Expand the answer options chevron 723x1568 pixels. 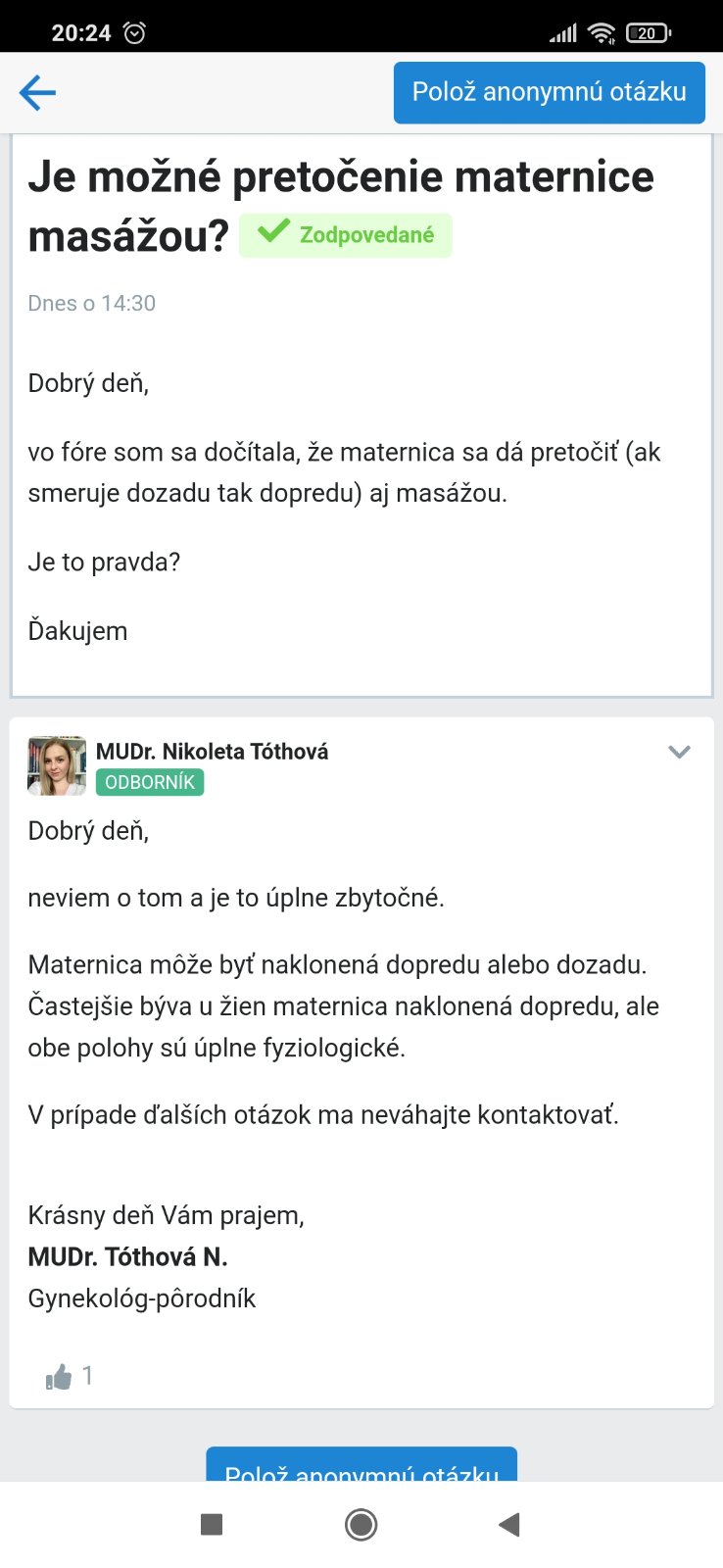(679, 752)
